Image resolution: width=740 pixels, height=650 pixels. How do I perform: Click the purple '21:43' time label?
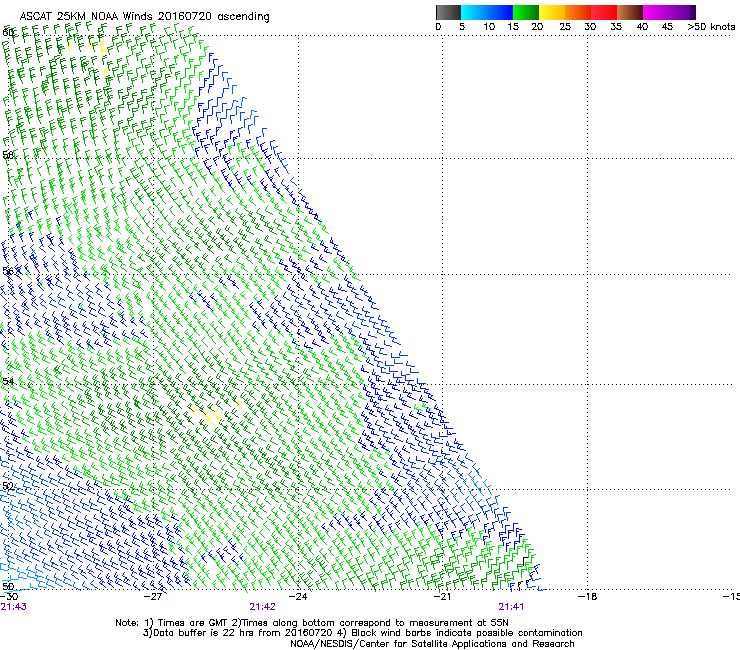click(x=14, y=607)
